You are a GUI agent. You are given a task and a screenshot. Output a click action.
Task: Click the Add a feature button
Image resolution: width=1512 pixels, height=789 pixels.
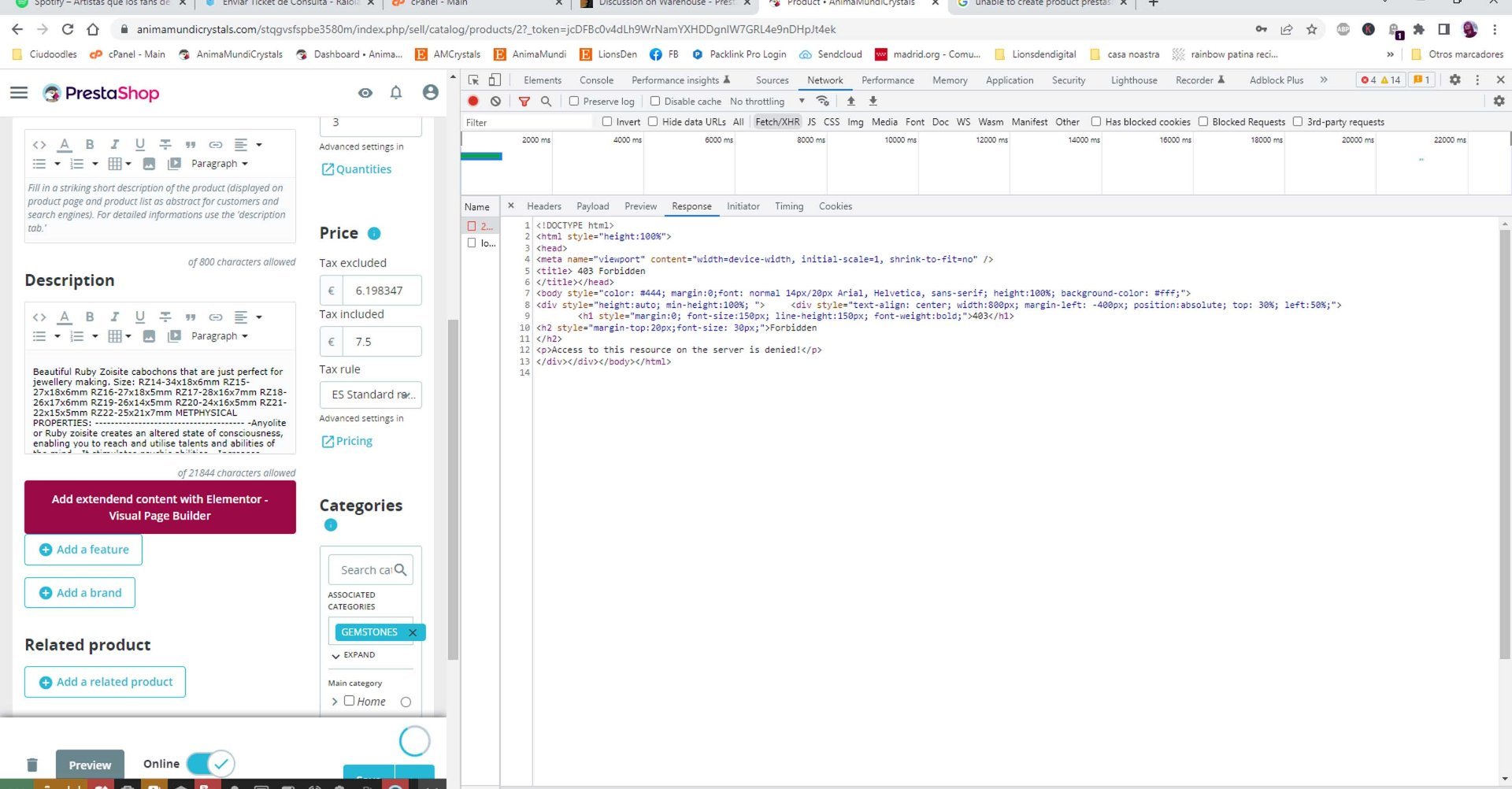click(83, 550)
